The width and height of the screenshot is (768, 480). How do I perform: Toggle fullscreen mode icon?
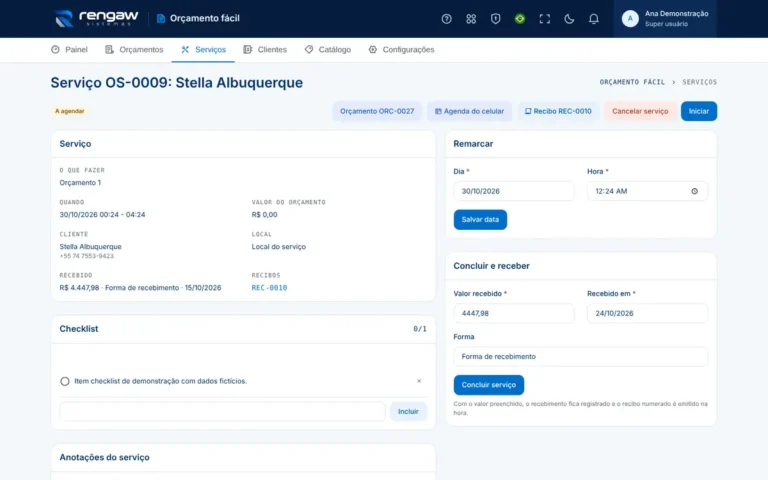point(544,19)
